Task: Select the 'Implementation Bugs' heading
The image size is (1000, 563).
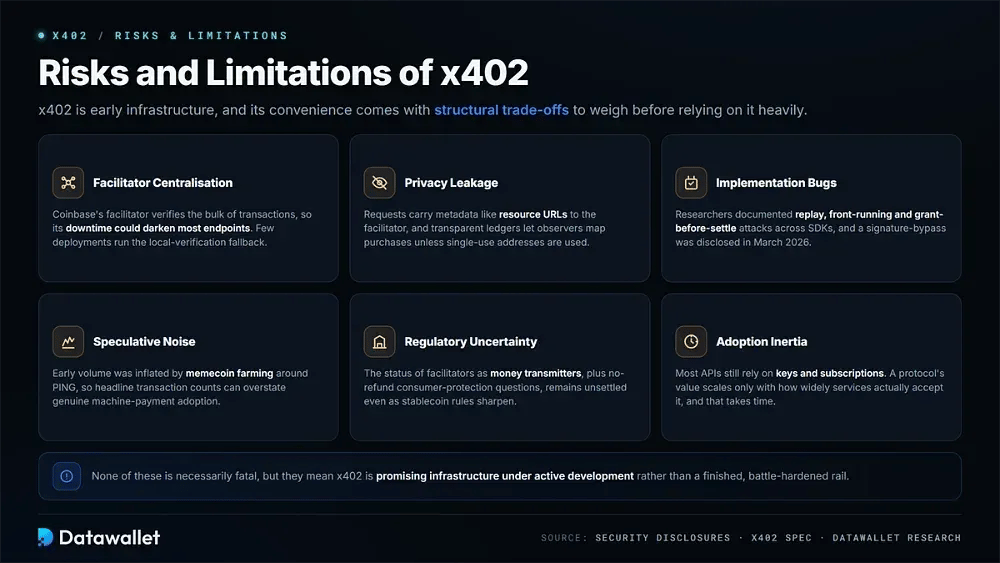Action: (x=776, y=183)
